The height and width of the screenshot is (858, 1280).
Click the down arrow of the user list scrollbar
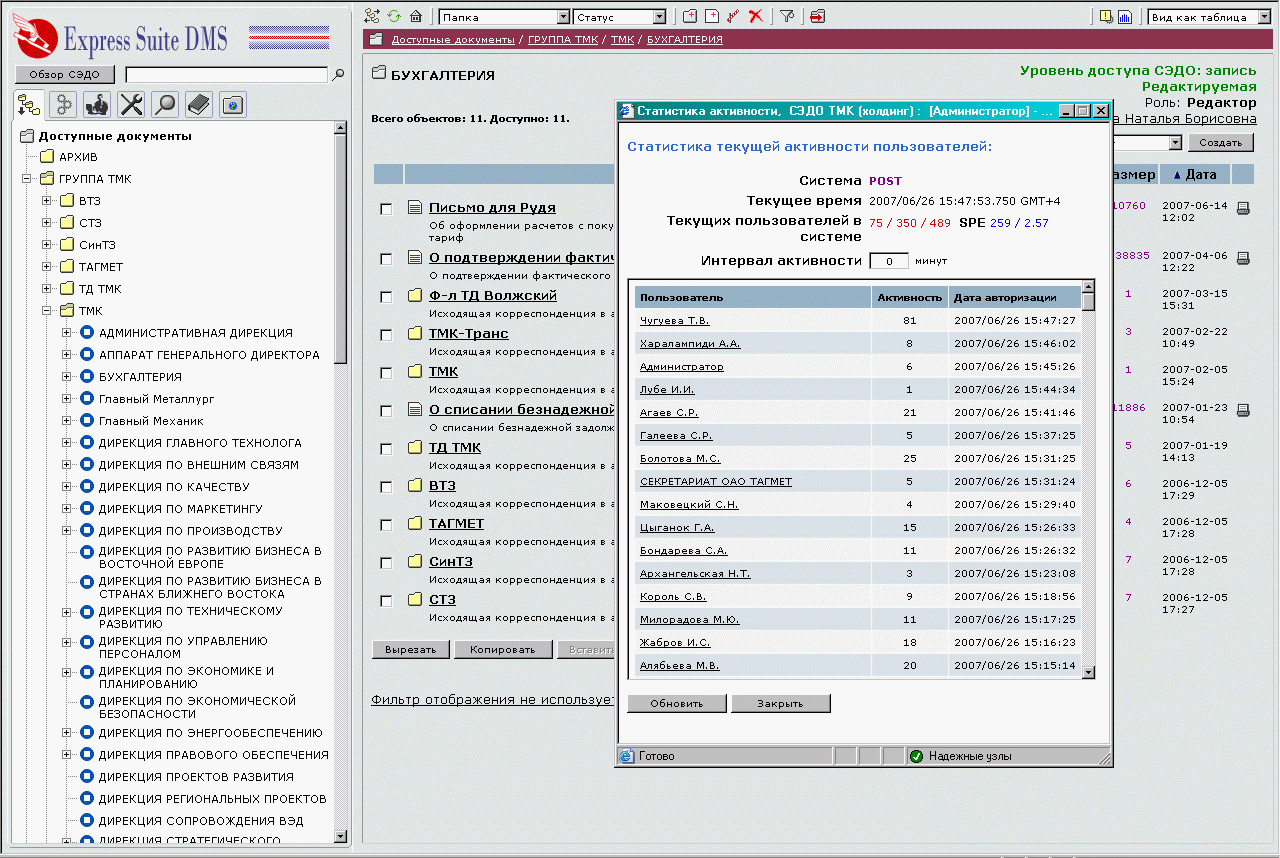(x=1088, y=671)
